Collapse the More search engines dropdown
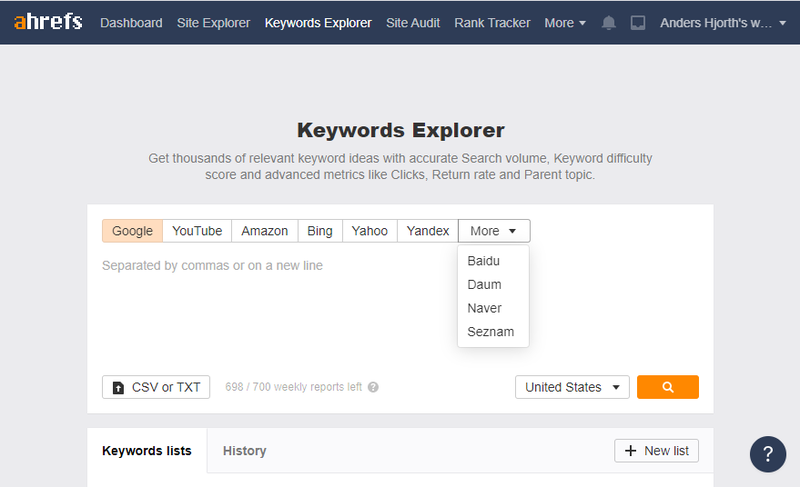 pos(494,231)
